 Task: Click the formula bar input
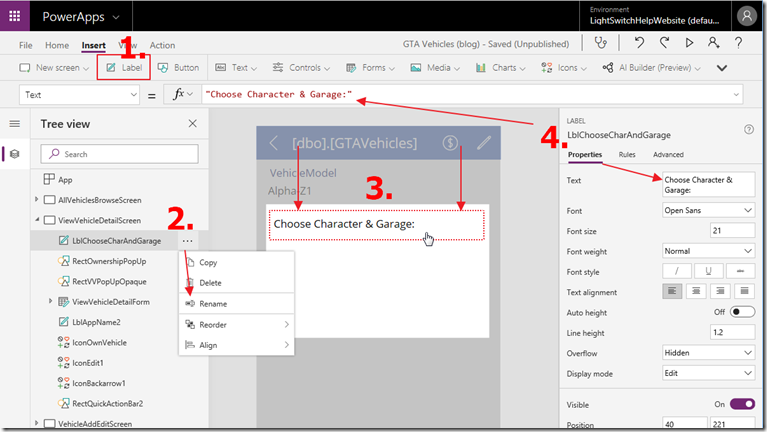click(x=472, y=94)
